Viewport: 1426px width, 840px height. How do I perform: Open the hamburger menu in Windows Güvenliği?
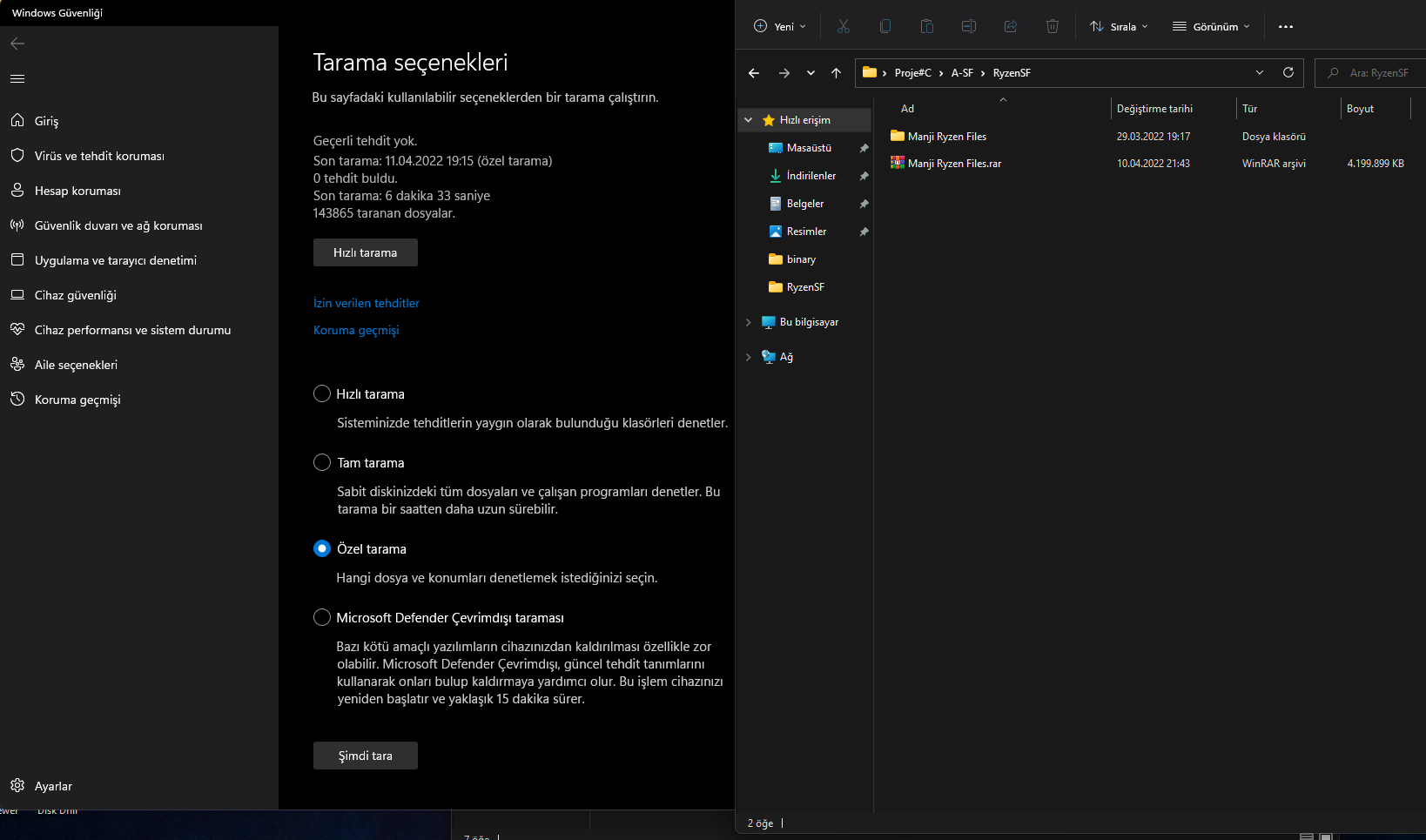17,78
